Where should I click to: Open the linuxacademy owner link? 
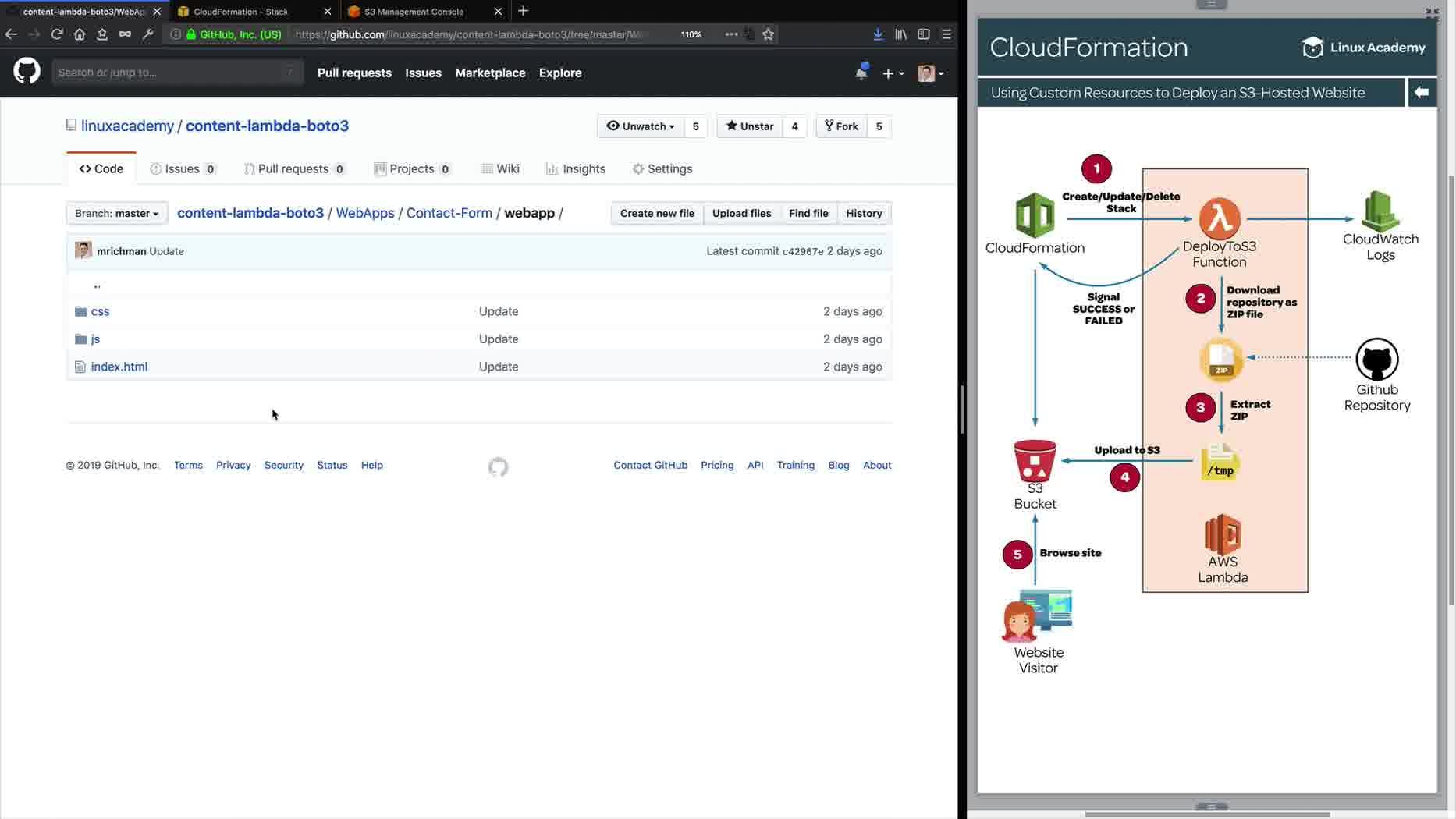coord(127,126)
